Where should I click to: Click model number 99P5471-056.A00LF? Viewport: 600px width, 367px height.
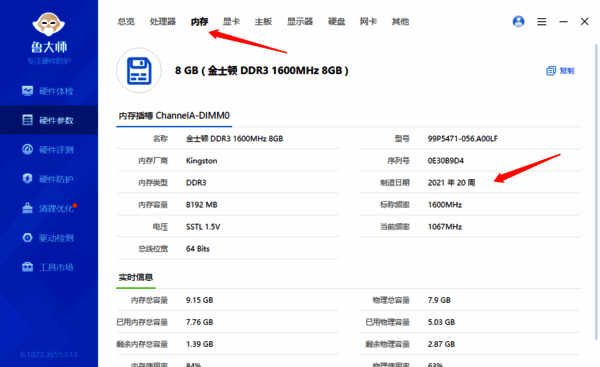coord(463,139)
